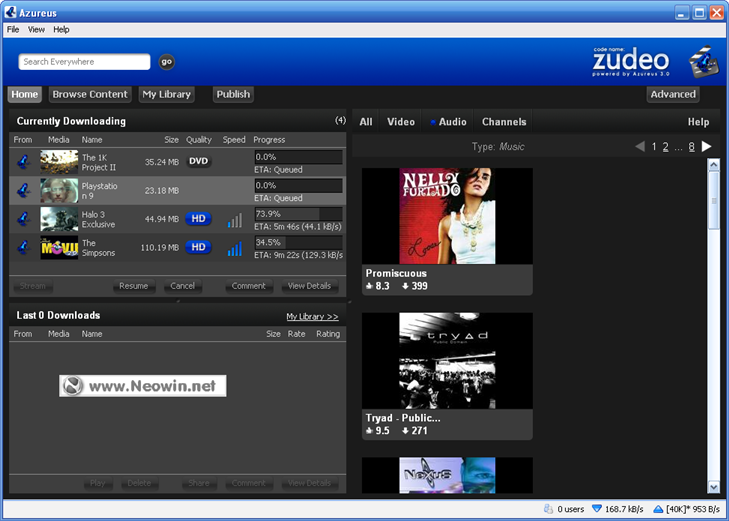The height and width of the screenshot is (521, 729).
Task: Switch to the Browse Content tab
Action: (90, 94)
